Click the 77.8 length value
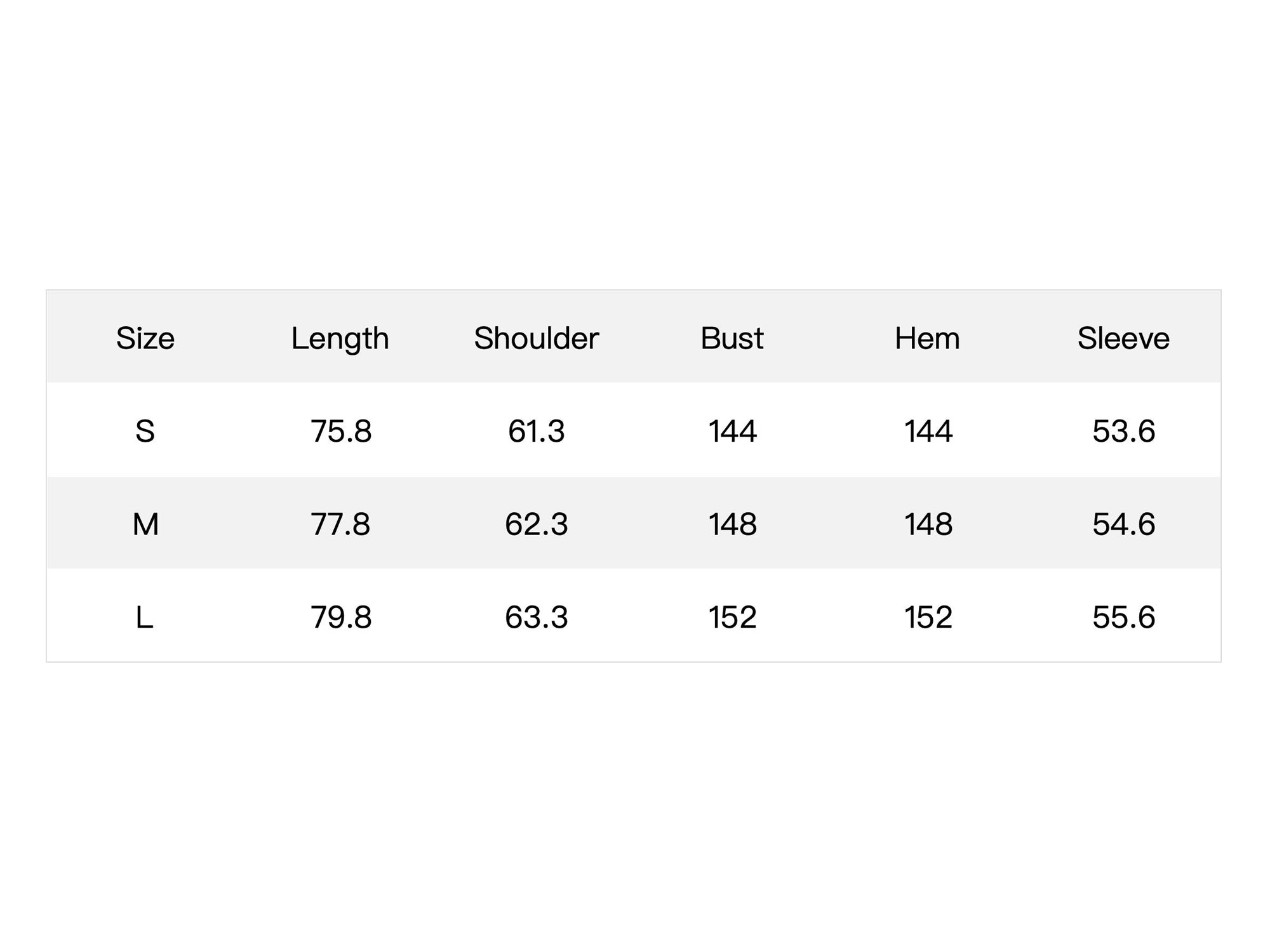The image size is (1270, 952). [340, 524]
